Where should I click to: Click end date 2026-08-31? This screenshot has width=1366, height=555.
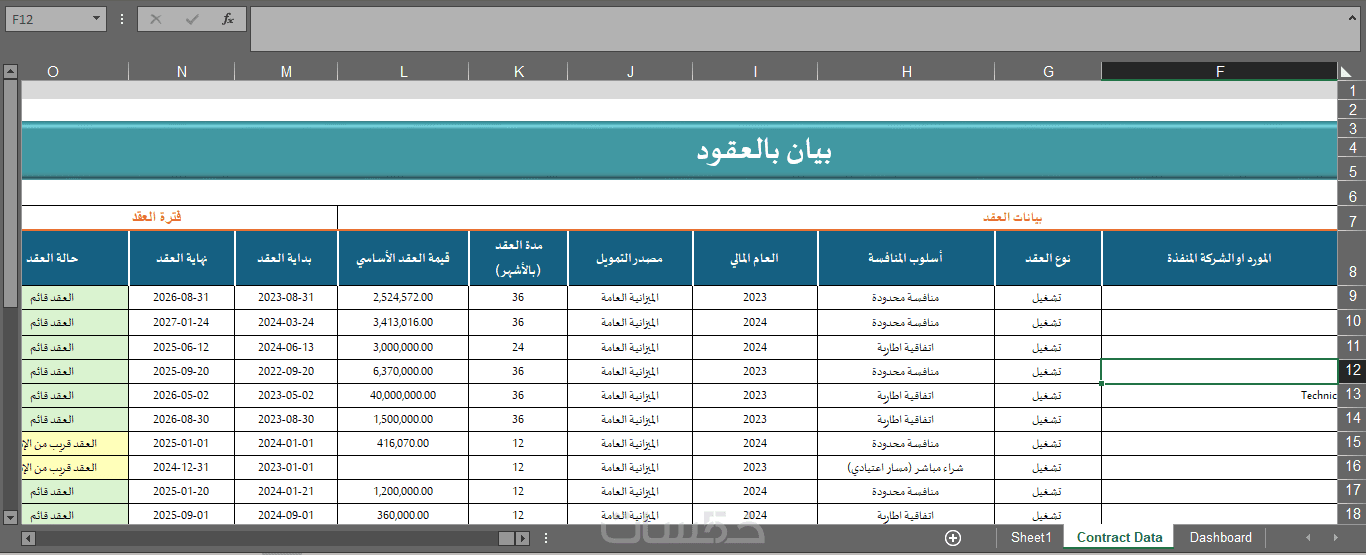[182, 298]
